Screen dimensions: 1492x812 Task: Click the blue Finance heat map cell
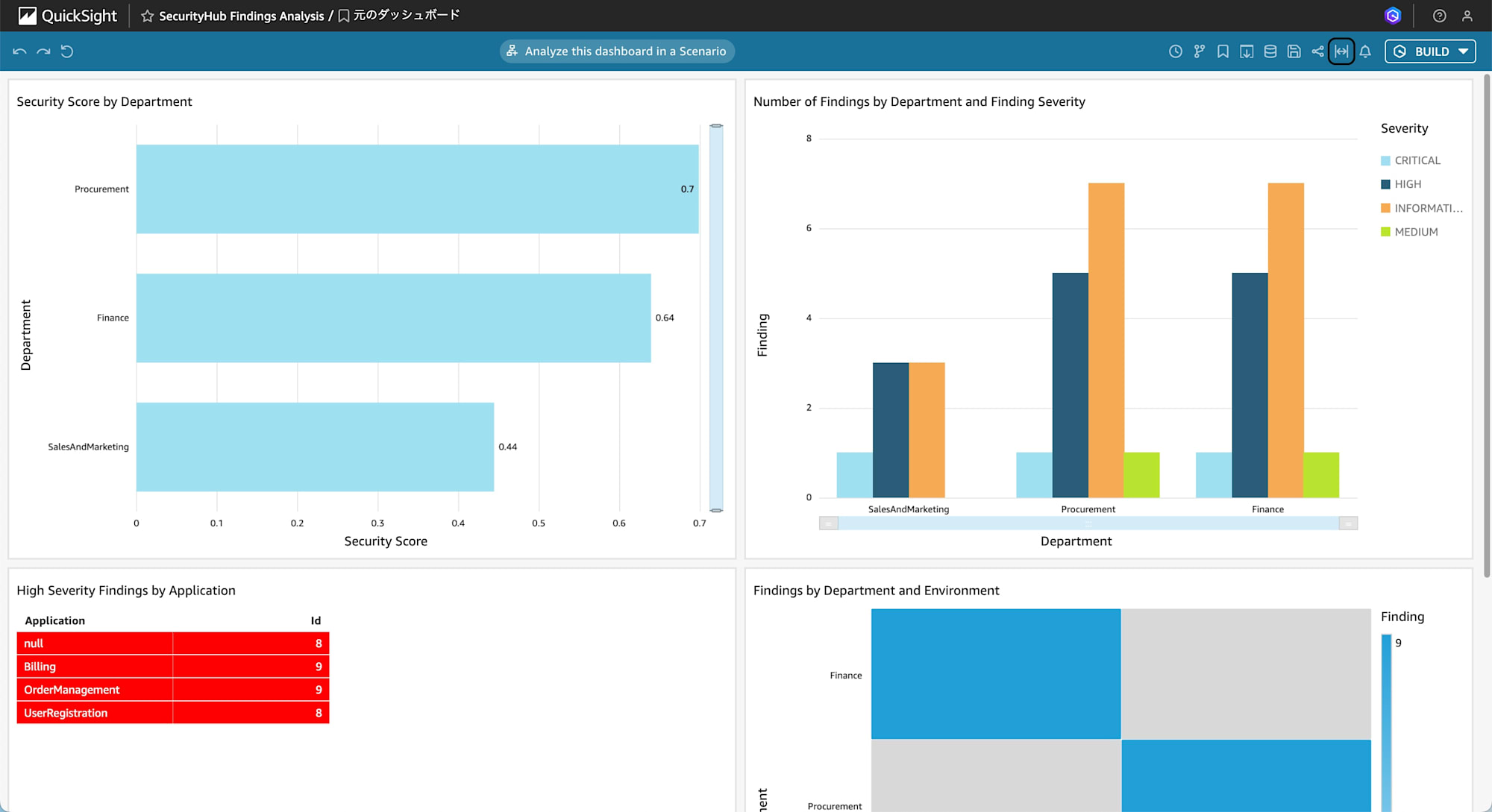pyautogui.click(x=996, y=674)
